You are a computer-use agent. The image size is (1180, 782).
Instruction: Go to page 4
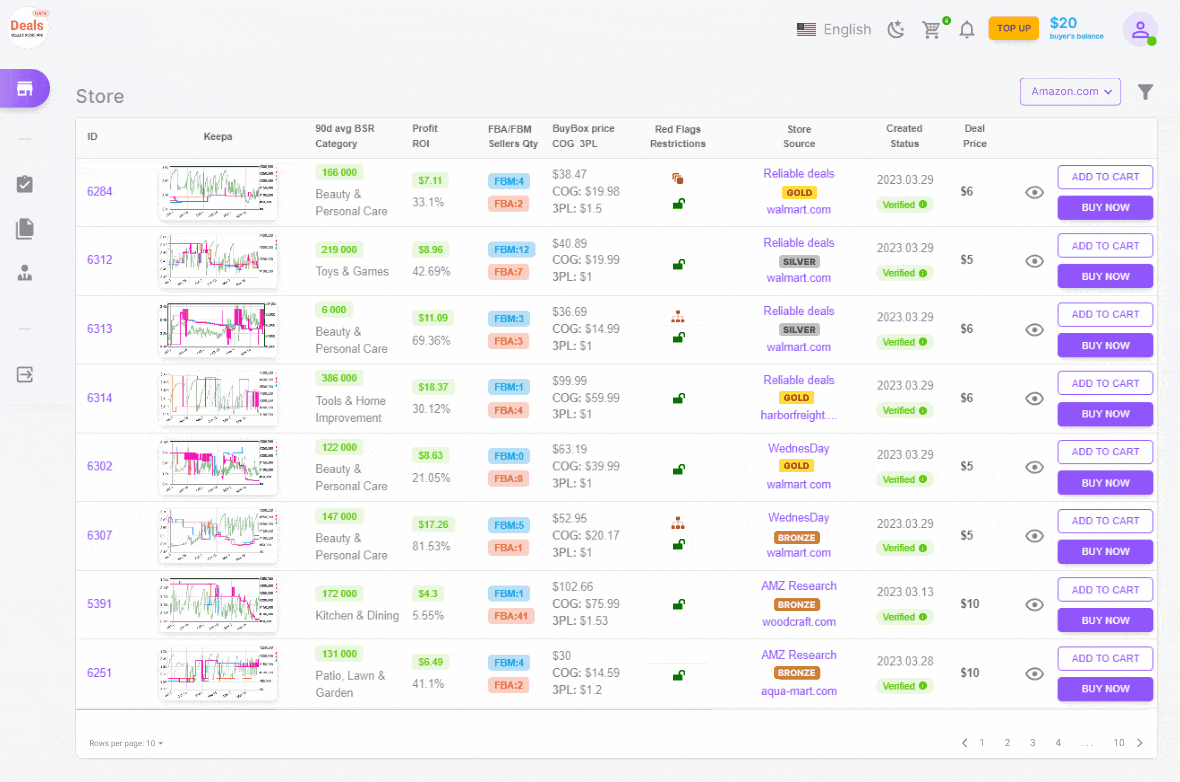(1058, 743)
